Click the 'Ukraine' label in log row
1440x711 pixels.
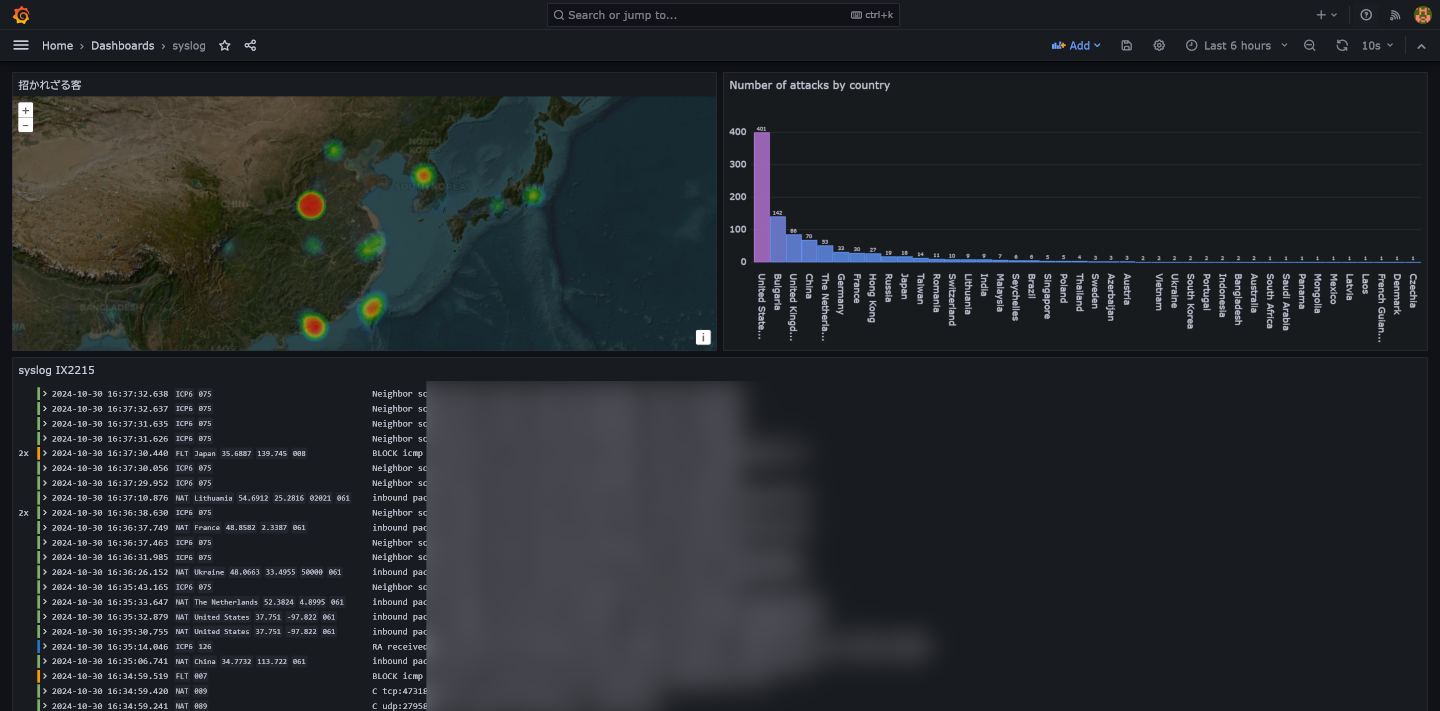(x=209, y=572)
